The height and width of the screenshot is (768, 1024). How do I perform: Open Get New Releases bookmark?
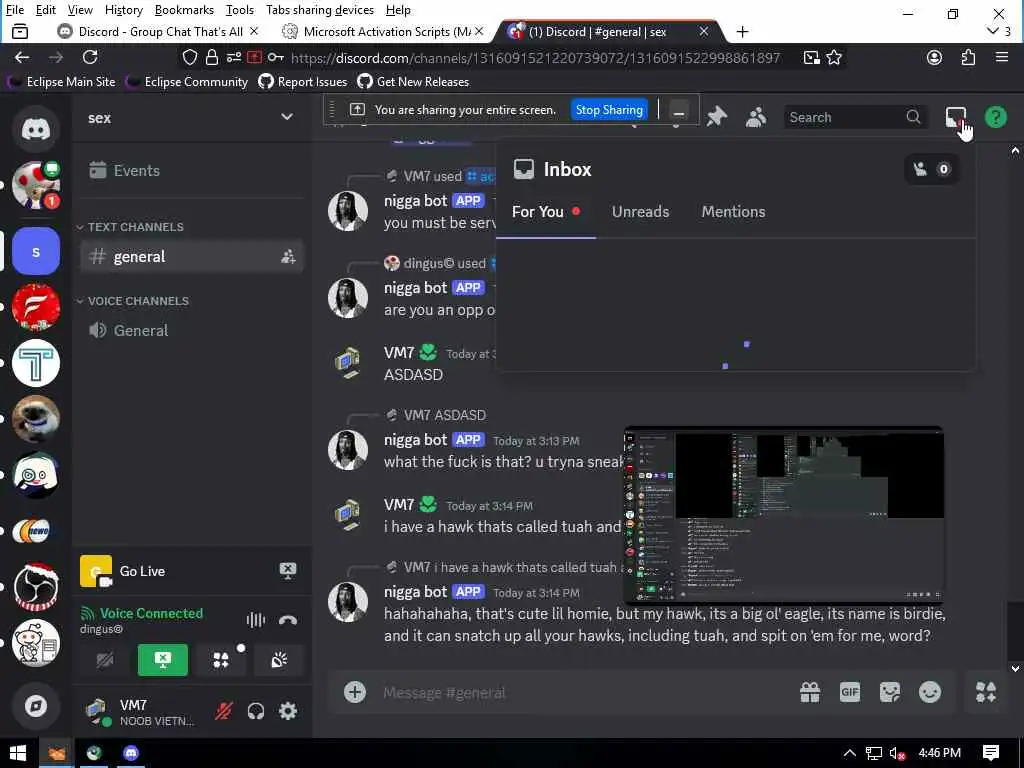coord(413,82)
